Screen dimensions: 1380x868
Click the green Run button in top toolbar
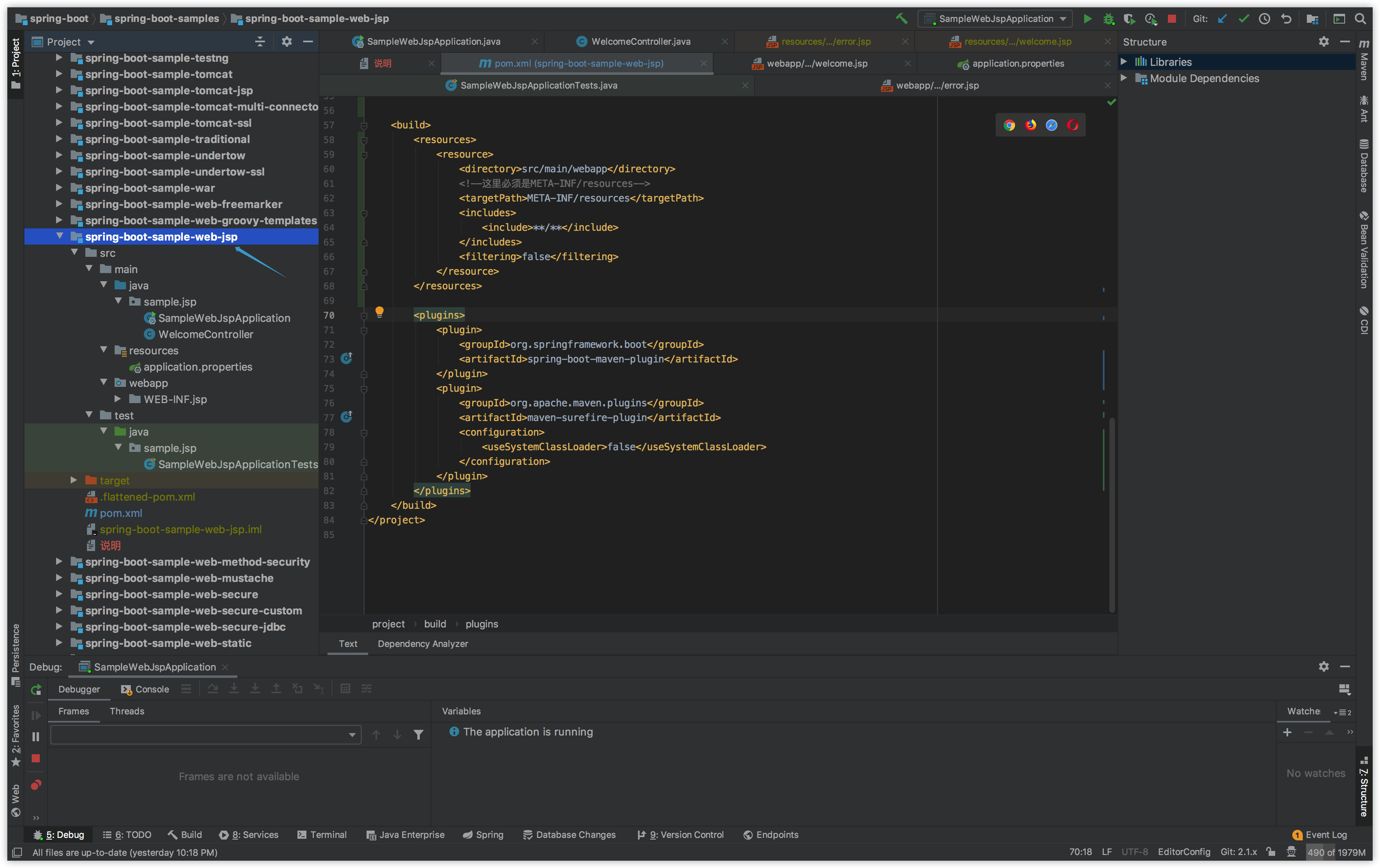[1087, 19]
